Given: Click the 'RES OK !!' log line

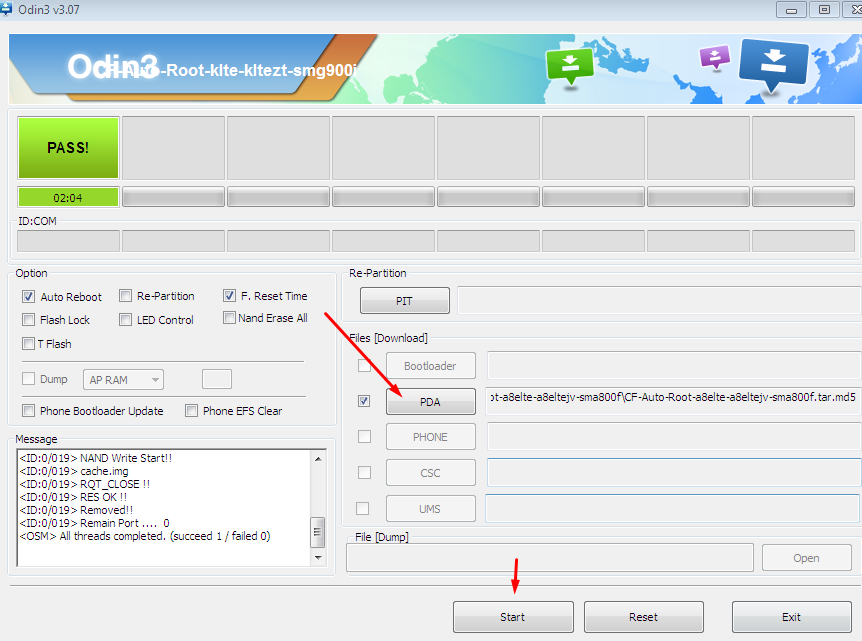Looking at the screenshot, I should 73,497.
